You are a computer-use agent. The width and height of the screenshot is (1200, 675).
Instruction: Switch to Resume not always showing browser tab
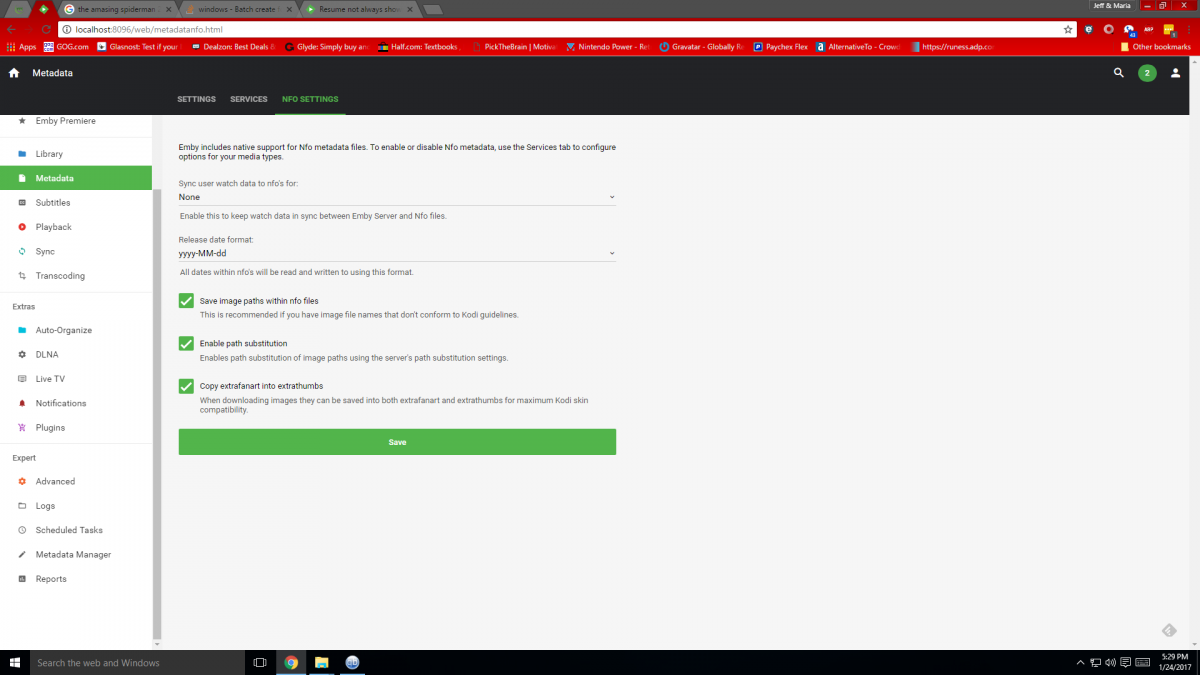359,8
